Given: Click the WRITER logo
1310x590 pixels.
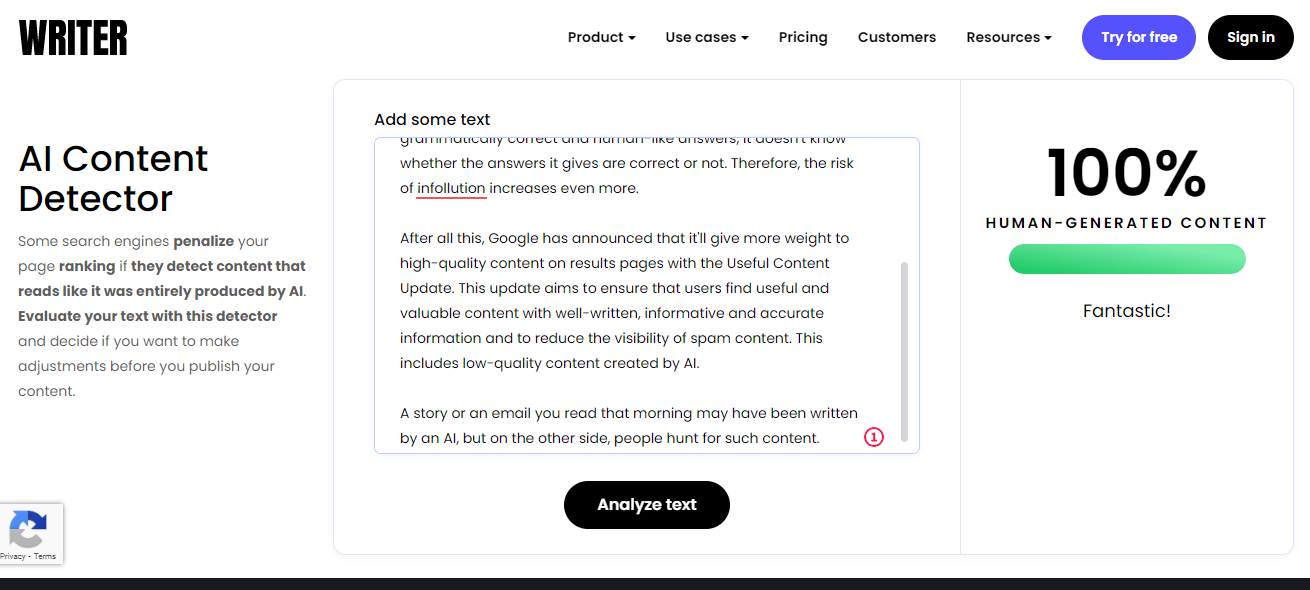Looking at the screenshot, I should click(x=72, y=37).
